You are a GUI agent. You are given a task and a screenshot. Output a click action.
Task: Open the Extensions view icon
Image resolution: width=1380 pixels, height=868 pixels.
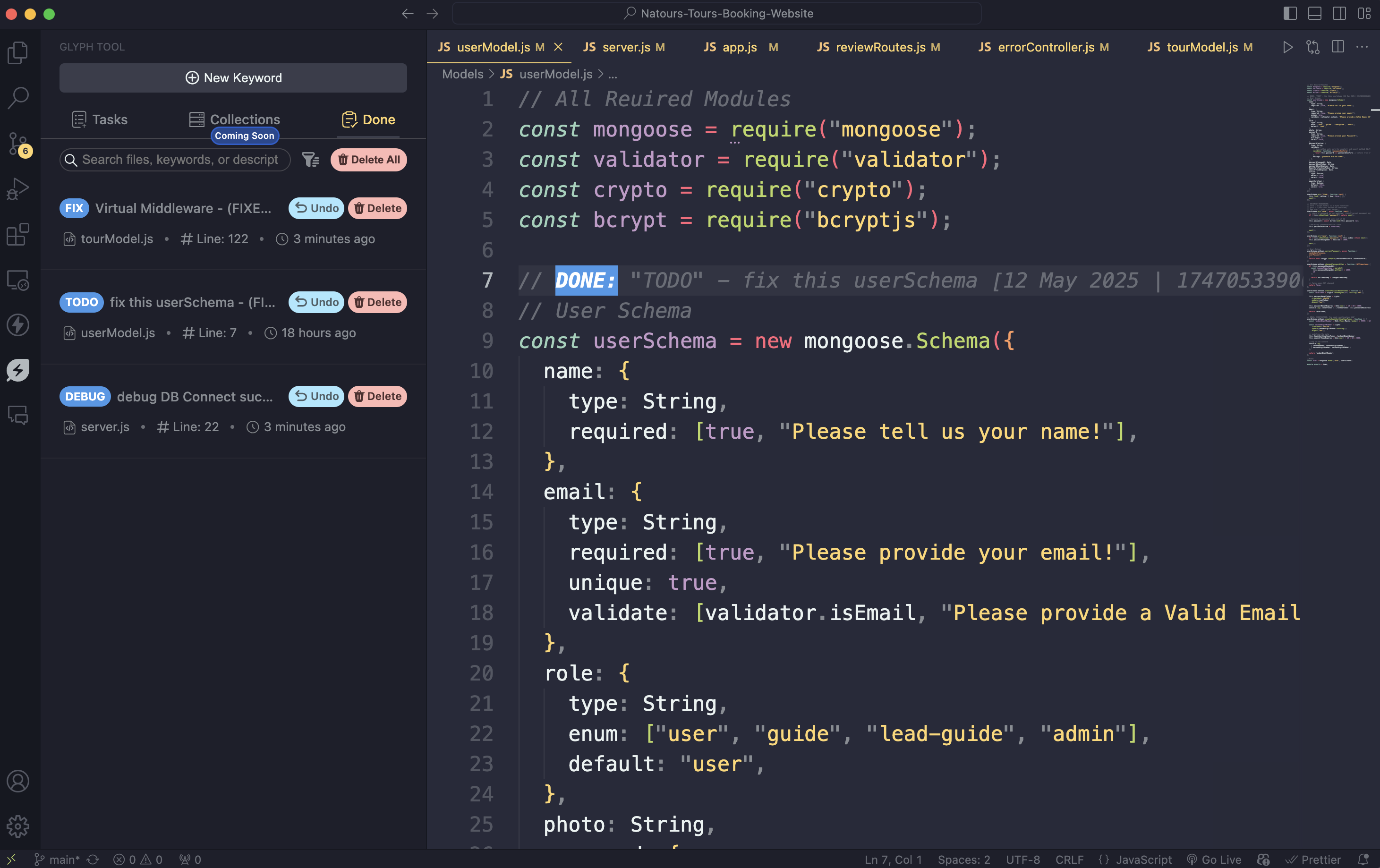pos(18,234)
